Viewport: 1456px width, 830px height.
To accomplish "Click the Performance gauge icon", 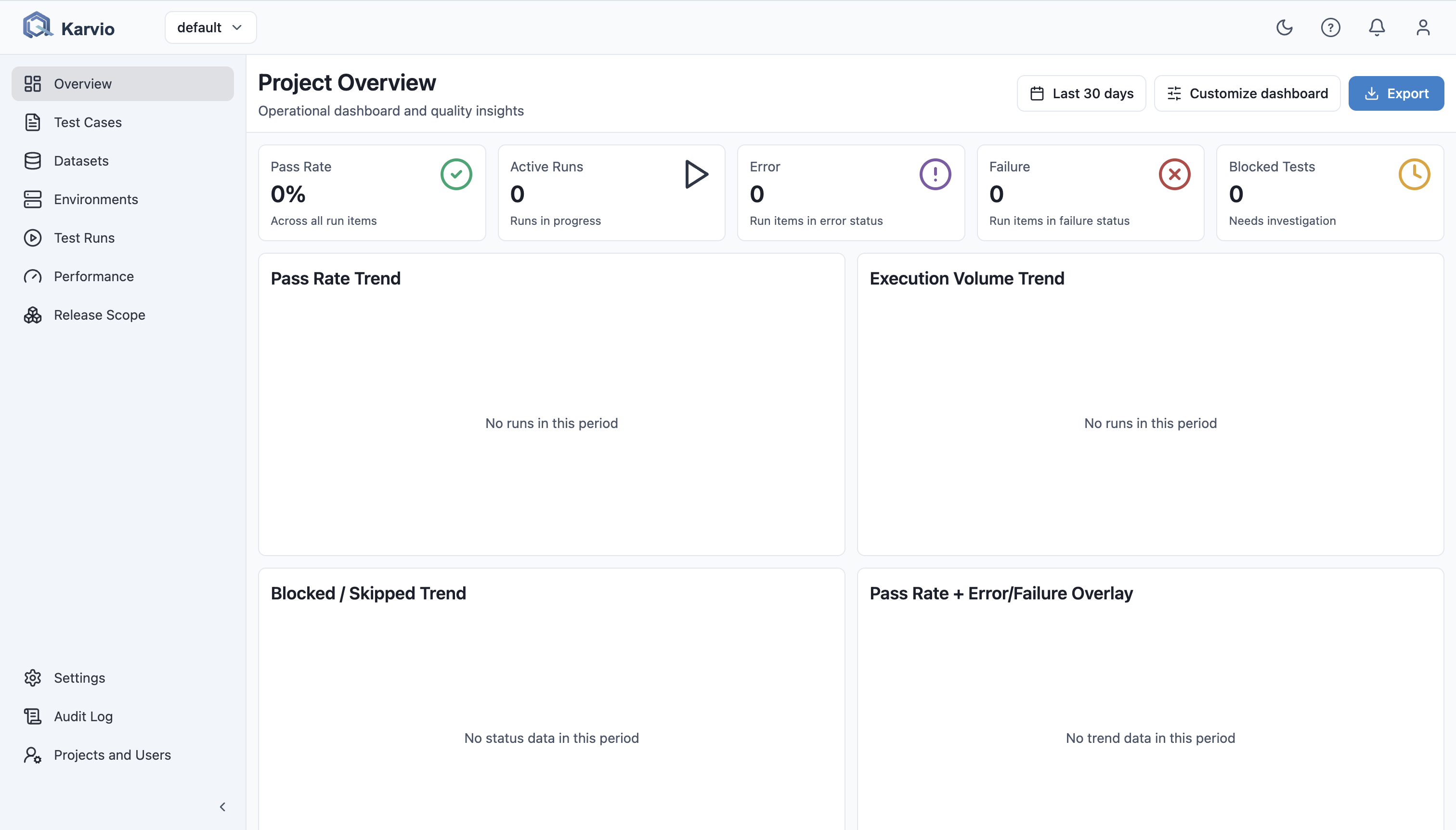I will pos(32,276).
